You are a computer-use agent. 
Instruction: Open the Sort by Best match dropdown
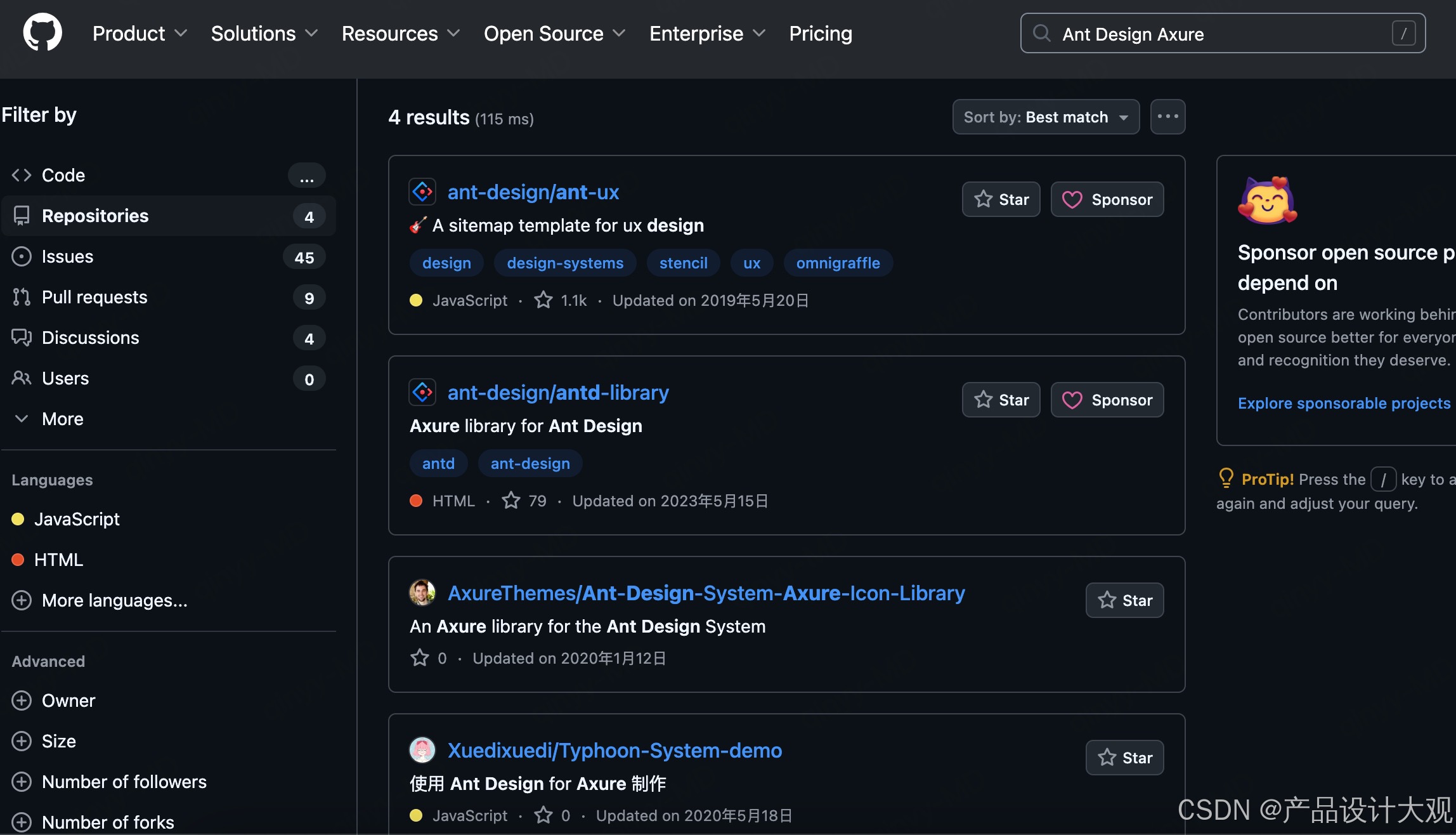(1046, 117)
